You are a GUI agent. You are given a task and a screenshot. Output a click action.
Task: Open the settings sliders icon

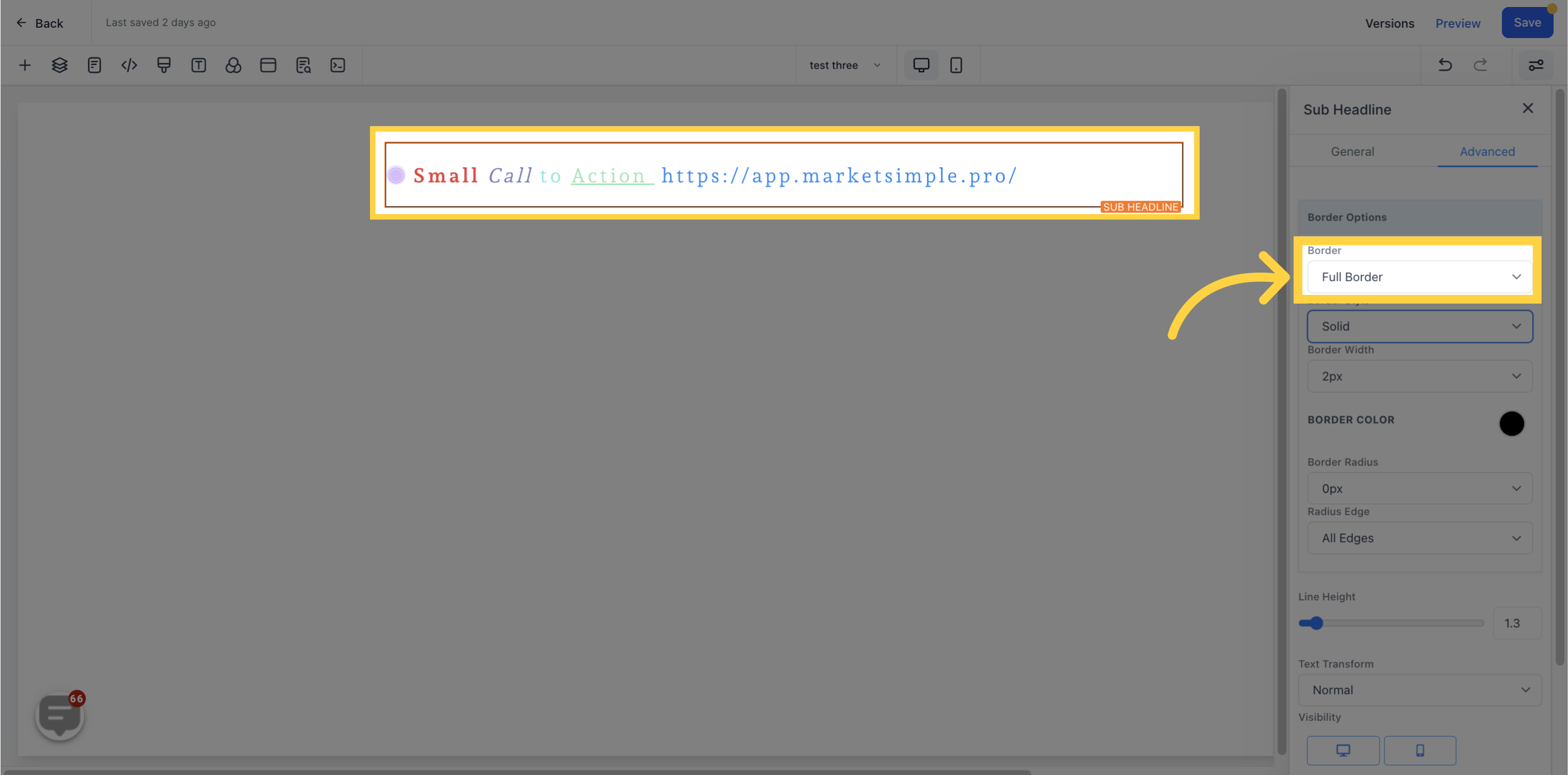coord(1536,65)
